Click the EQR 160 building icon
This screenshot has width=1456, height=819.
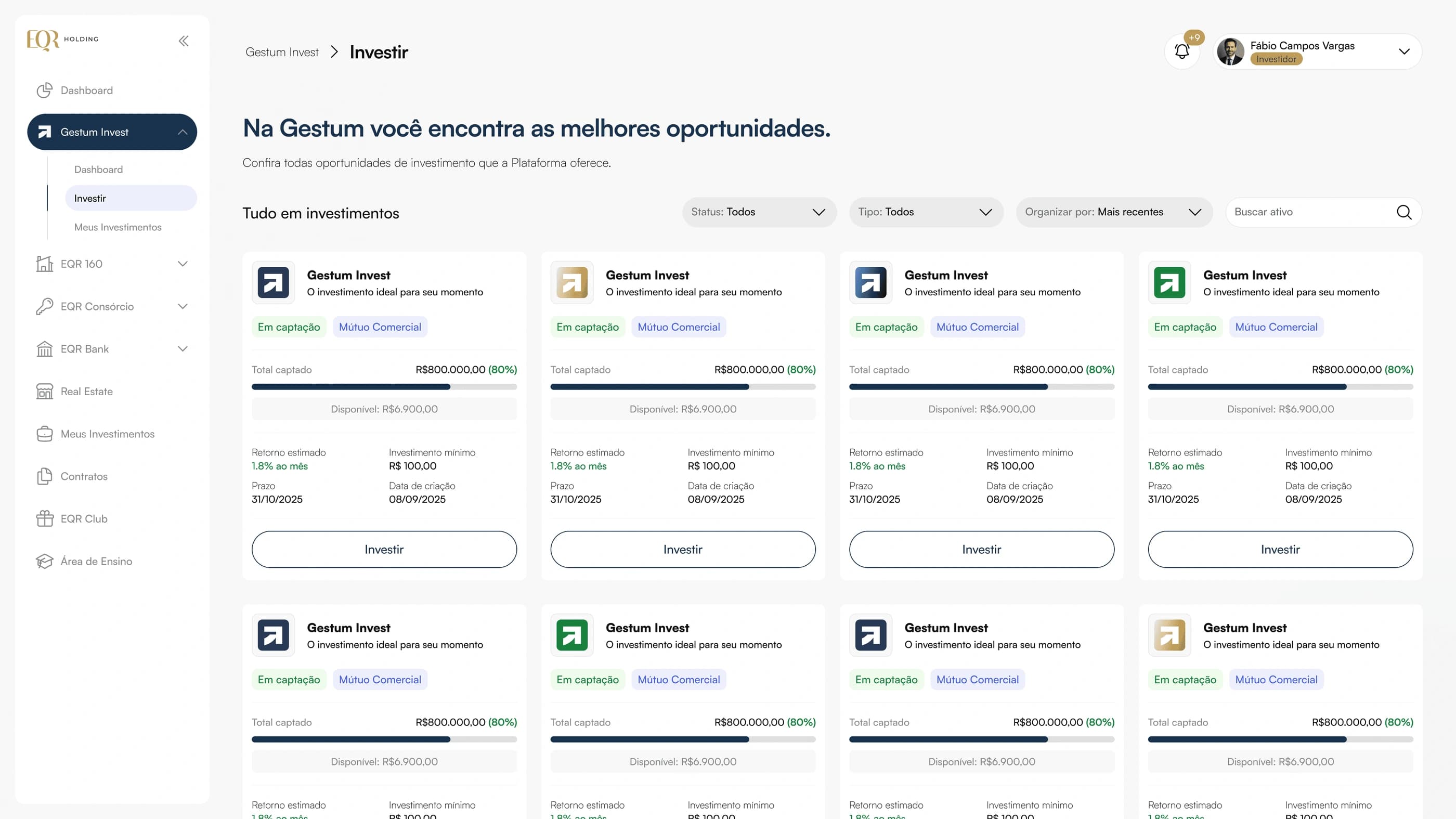coord(45,264)
